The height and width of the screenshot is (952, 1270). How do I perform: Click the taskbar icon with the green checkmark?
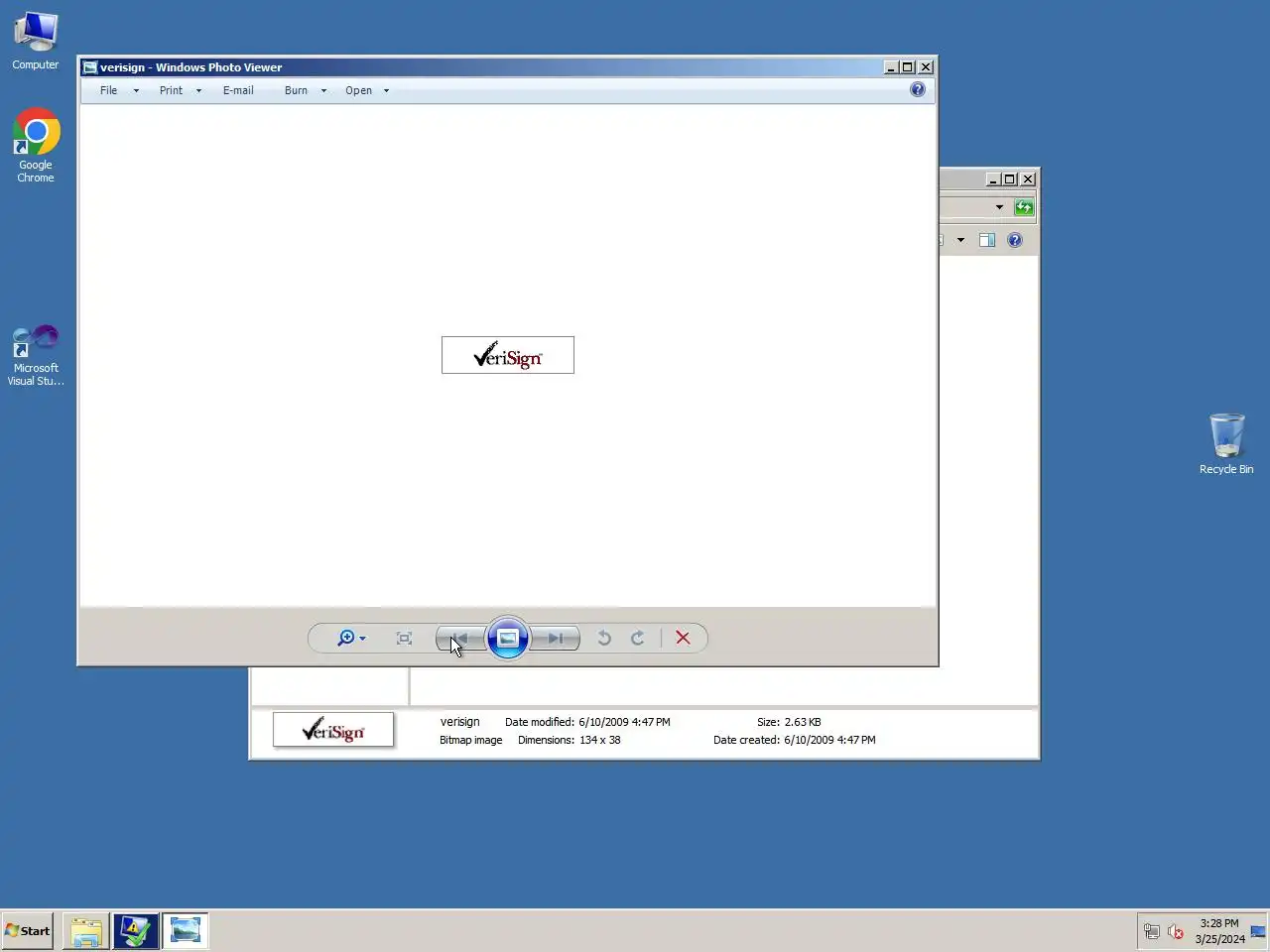click(135, 931)
